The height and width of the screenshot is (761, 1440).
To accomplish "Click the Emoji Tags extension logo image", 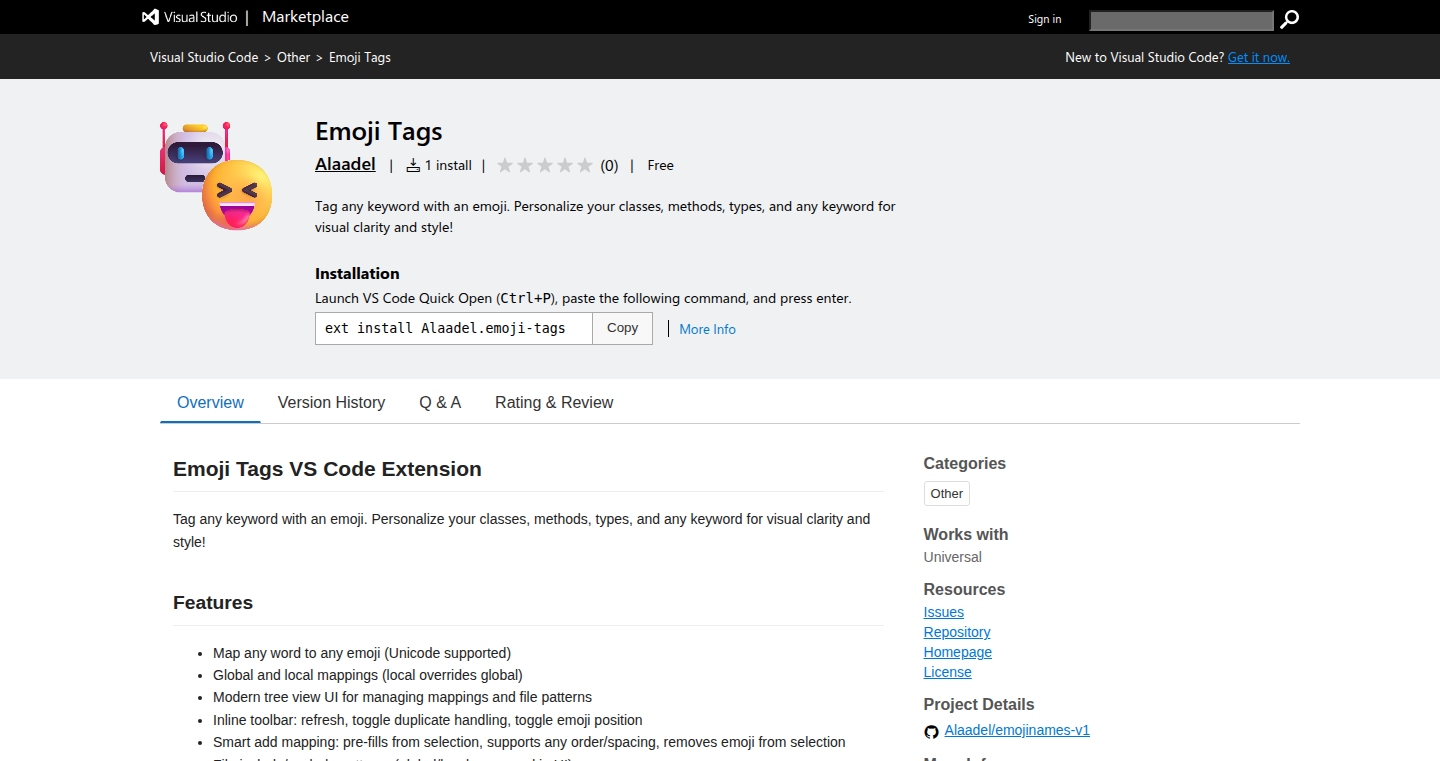I will tap(216, 175).
